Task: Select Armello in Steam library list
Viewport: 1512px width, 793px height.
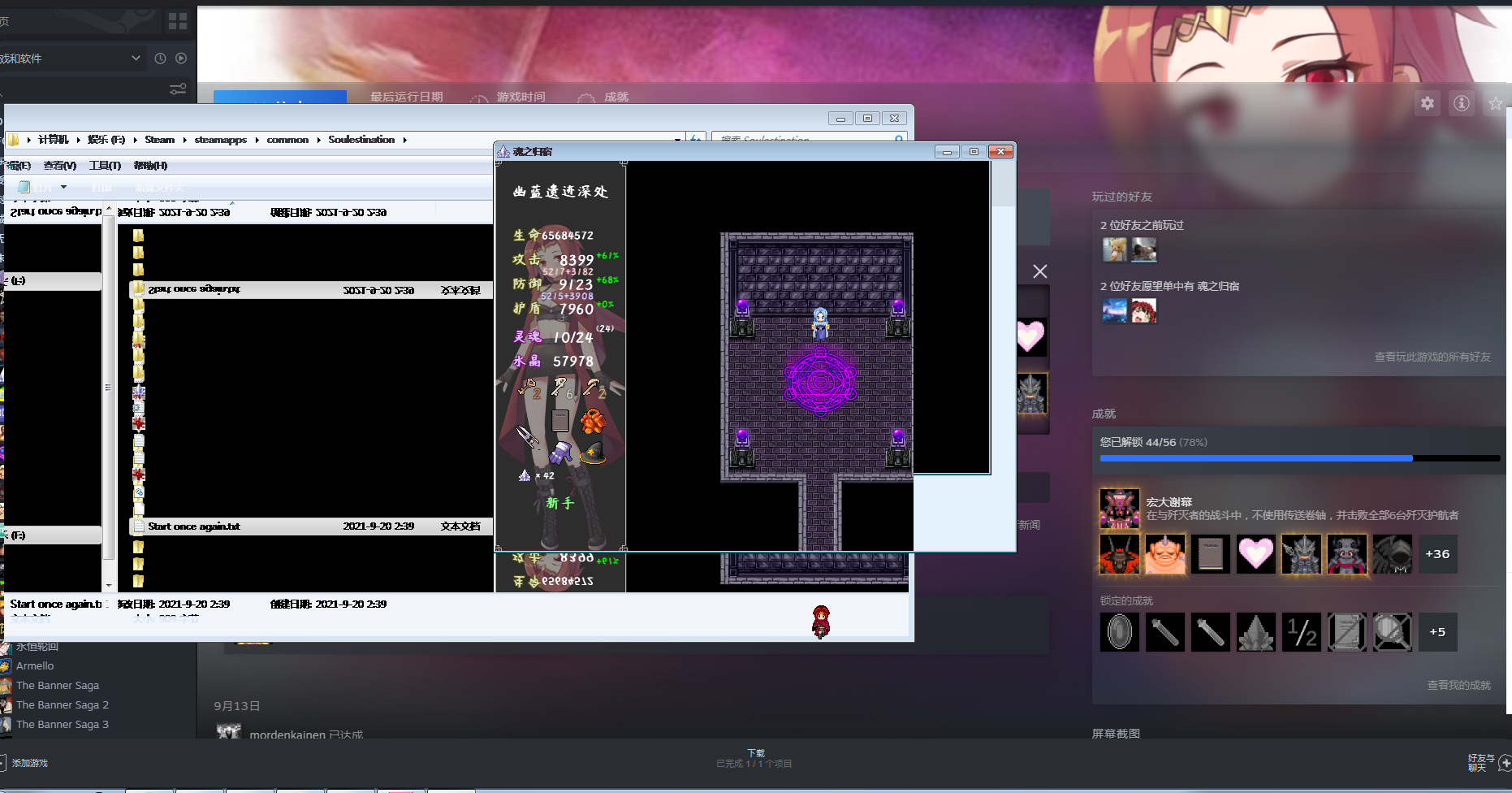Action: click(x=35, y=665)
